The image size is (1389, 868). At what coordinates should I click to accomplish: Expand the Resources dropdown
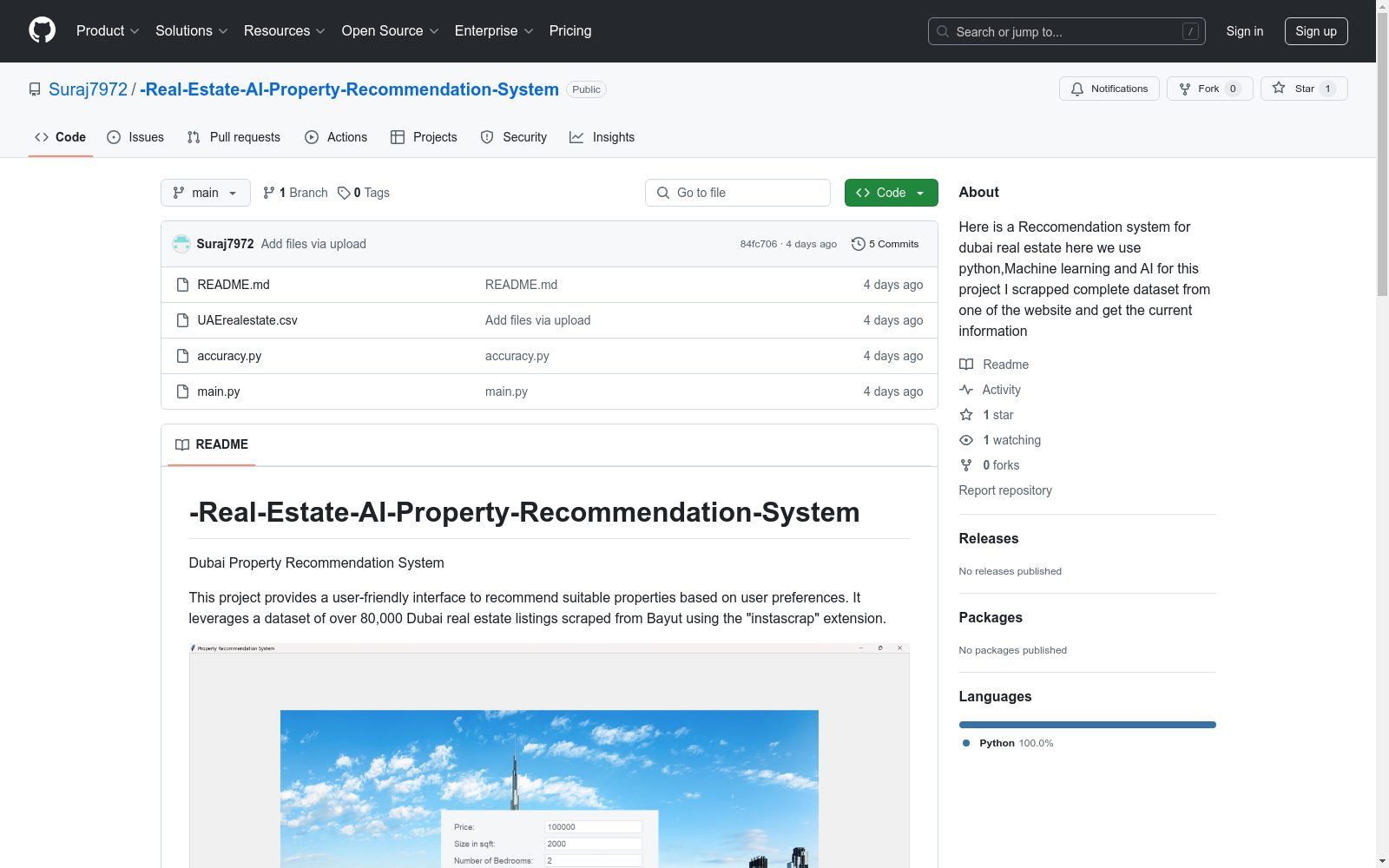(285, 31)
